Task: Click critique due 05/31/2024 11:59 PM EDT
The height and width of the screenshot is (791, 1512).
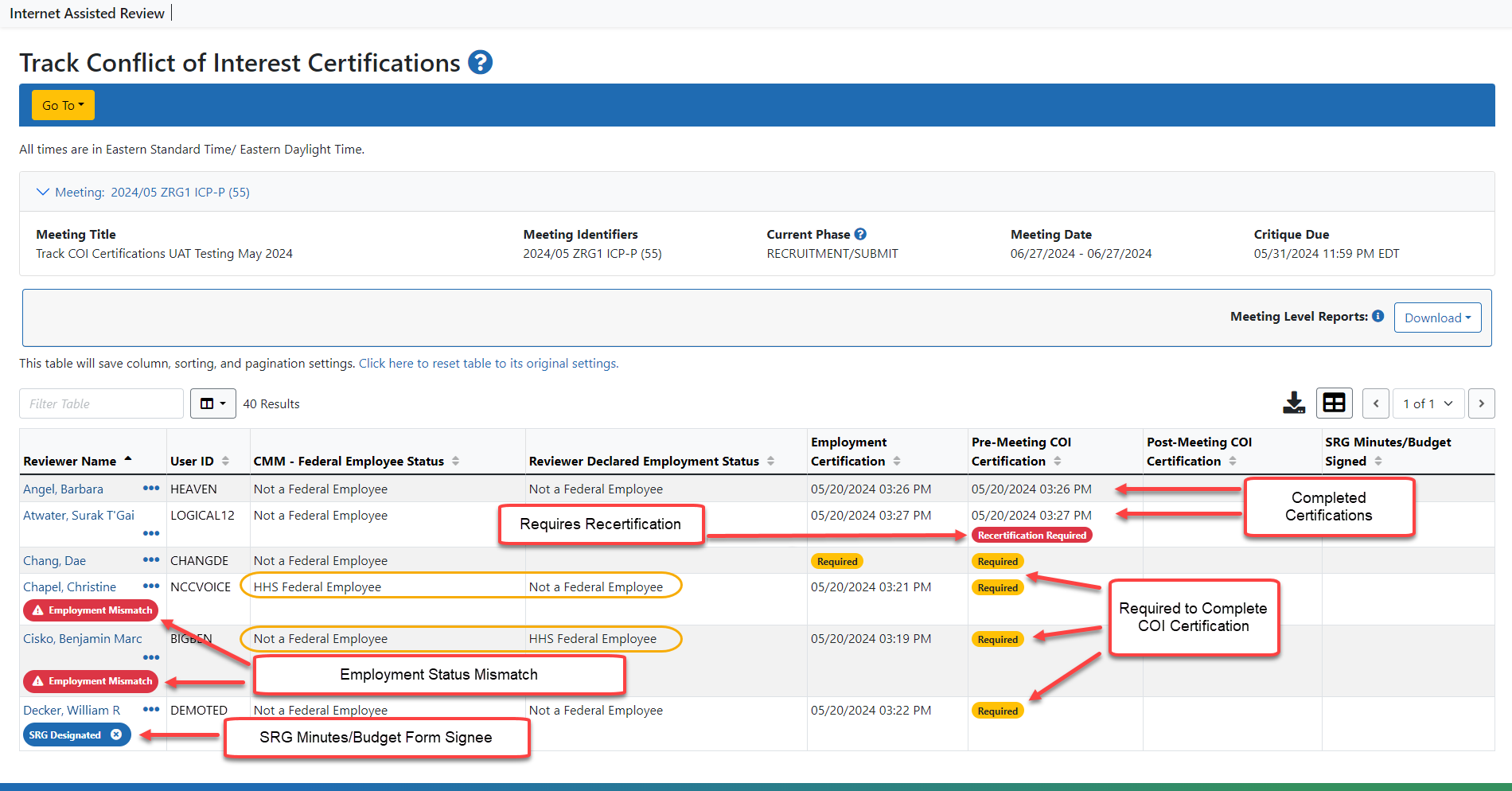Action: tap(1327, 253)
